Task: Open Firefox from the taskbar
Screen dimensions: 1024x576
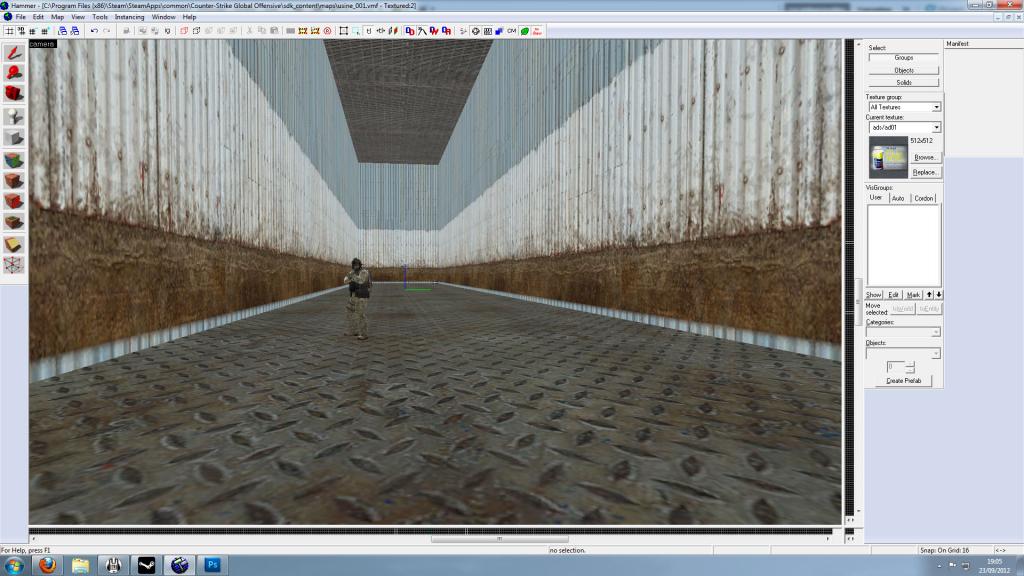Action: point(47,565)
